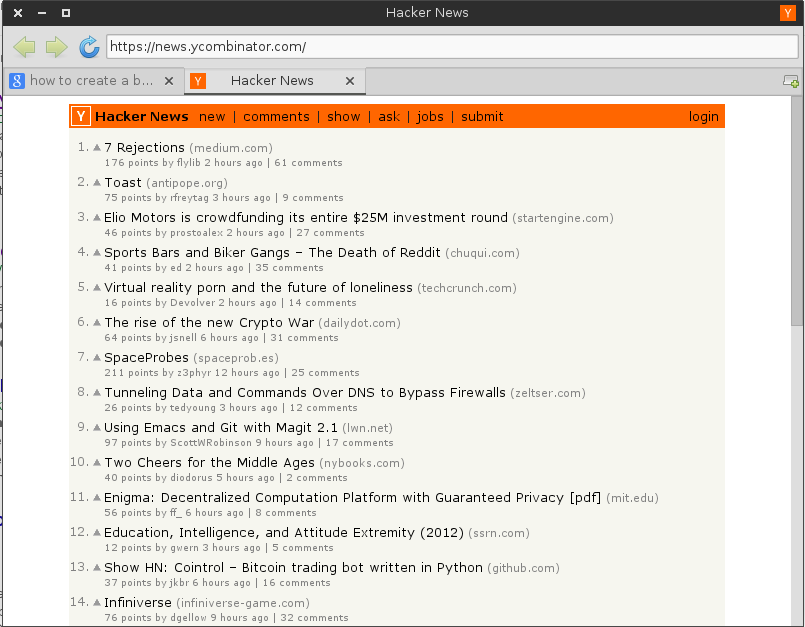The image size is (805, 627).
Task: Upvote 'Two Cheers for the Middle Ages'
Action: tap(97, 462)
